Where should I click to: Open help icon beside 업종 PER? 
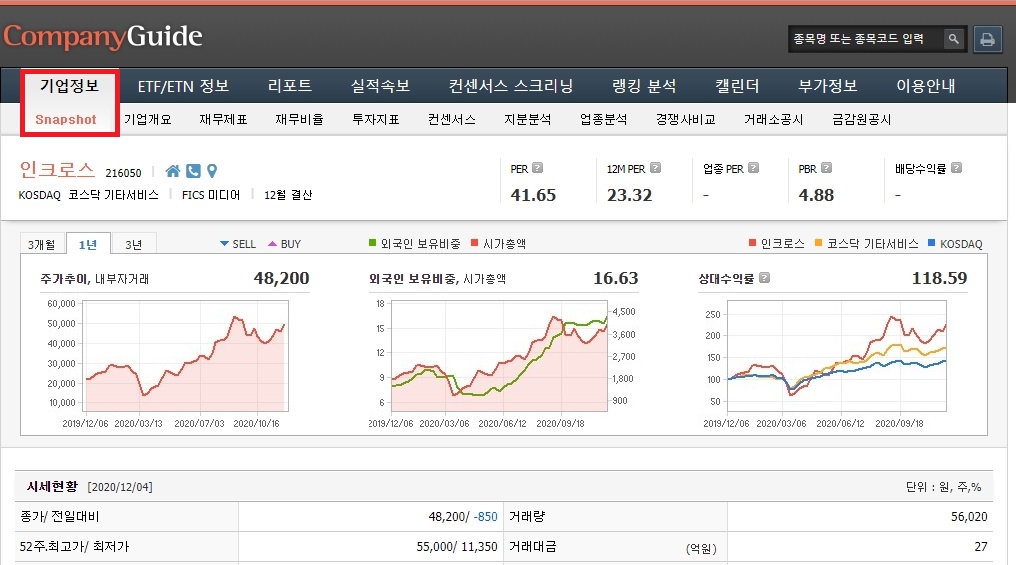pyautogui.click(x=753, y=168)
